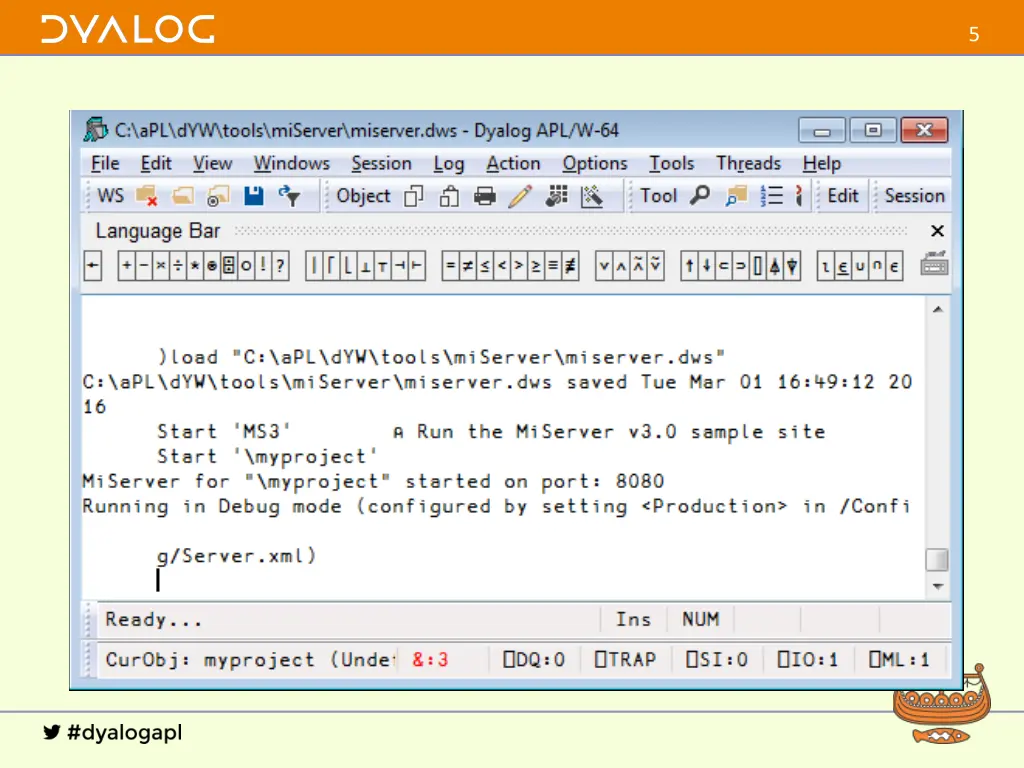Click the magic wand wizard icon
This screenshot has height=768, width=1024.
592,196
